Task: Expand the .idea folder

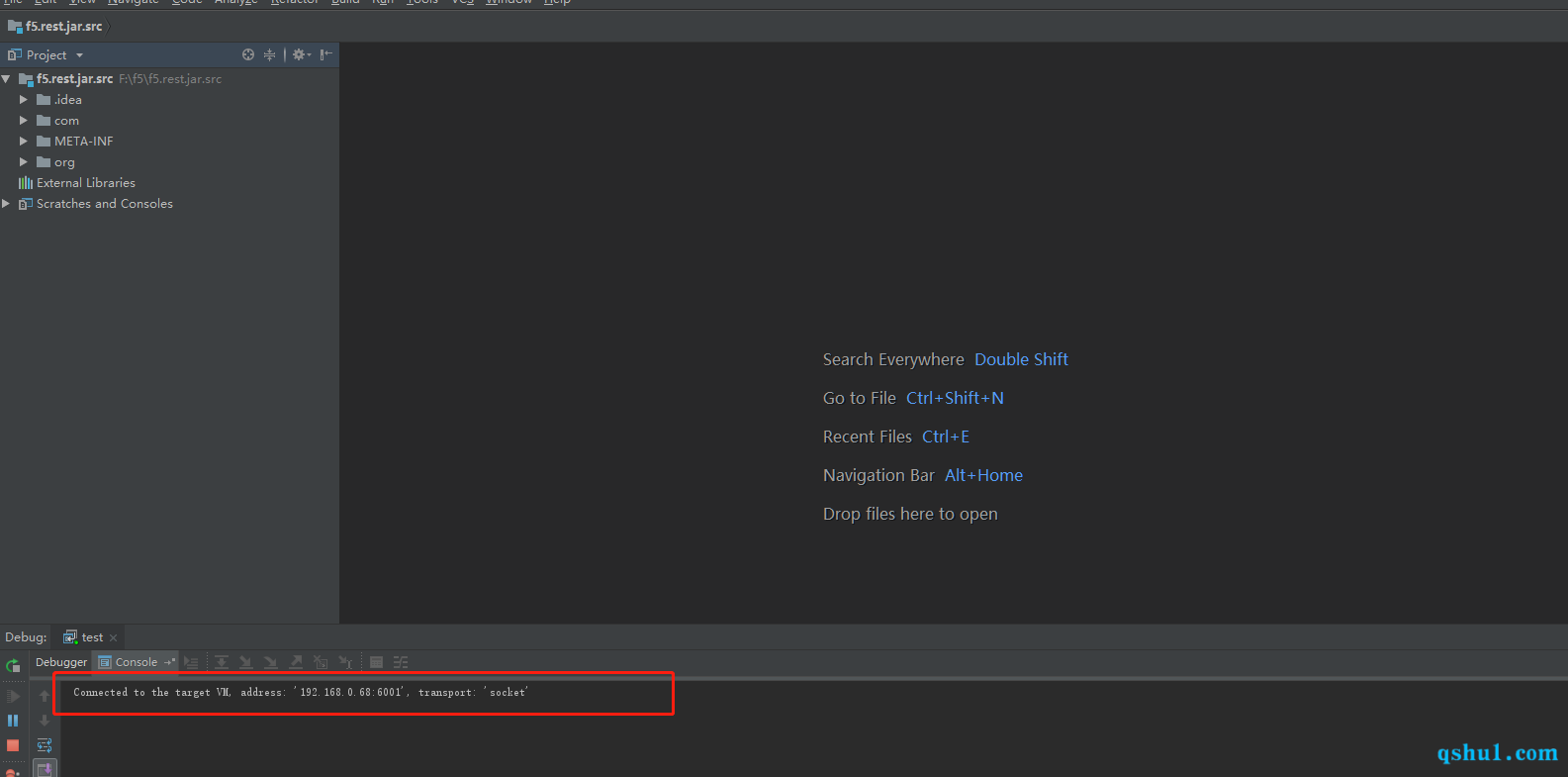Action: point(24,100)
